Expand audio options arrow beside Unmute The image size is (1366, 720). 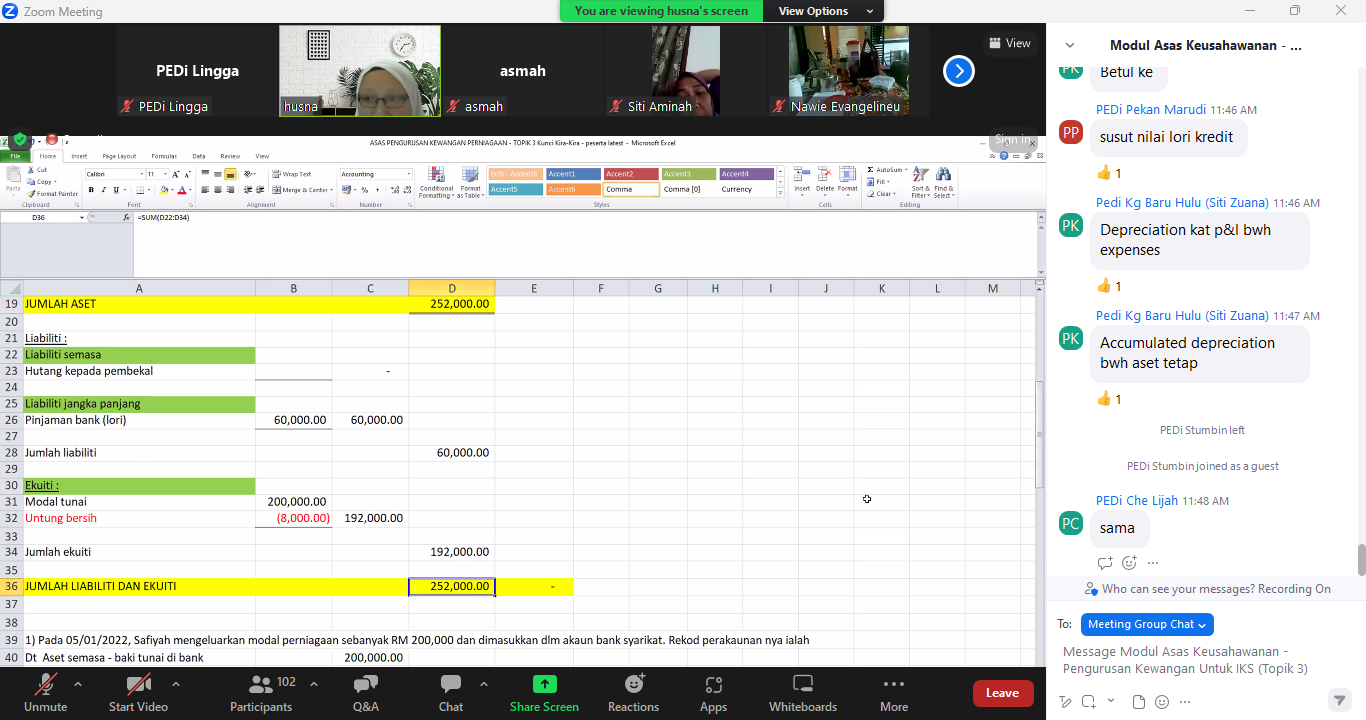pos(78,684)
